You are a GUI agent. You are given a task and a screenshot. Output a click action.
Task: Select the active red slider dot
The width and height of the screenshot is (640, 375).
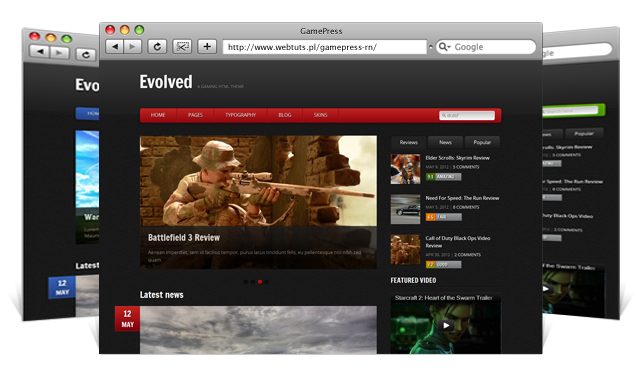point(260,282)
